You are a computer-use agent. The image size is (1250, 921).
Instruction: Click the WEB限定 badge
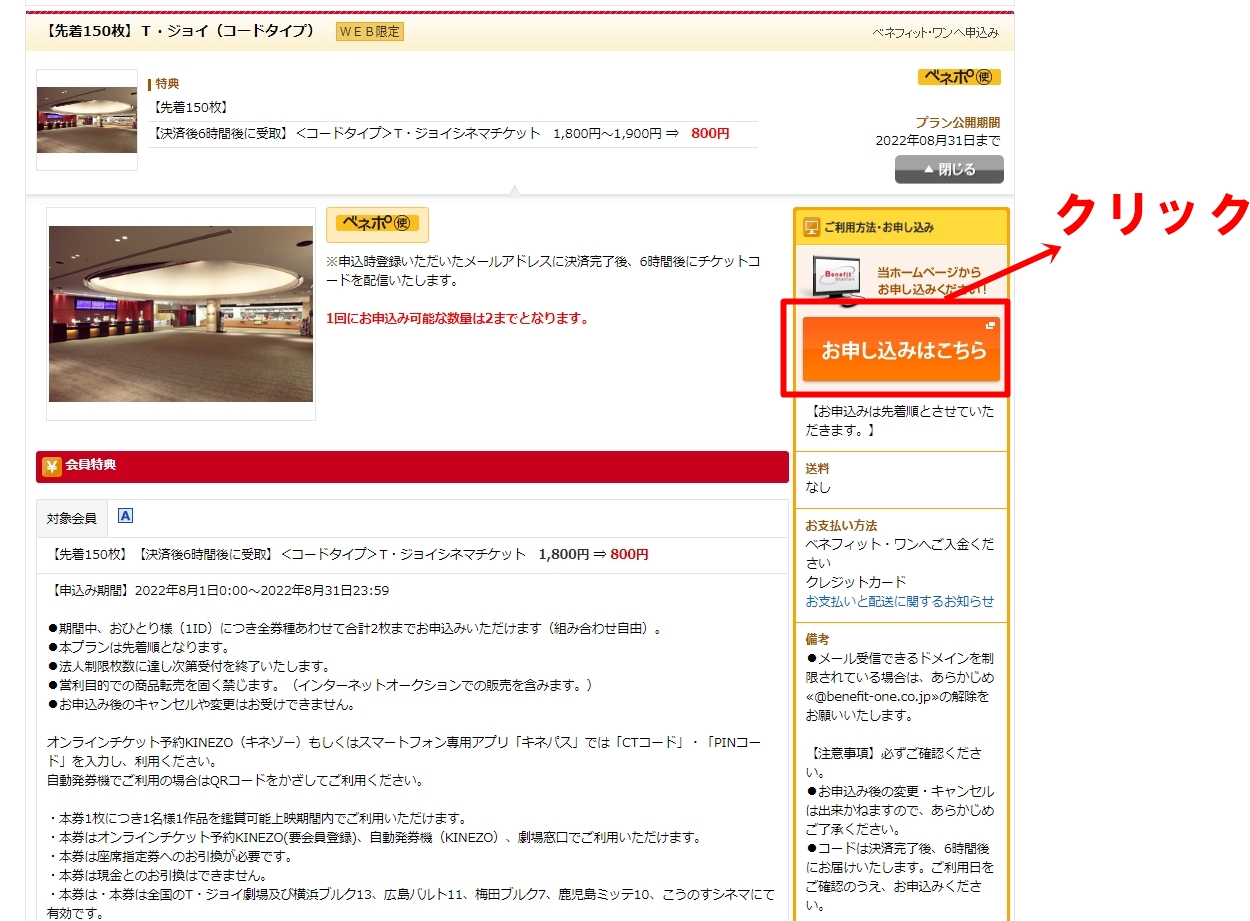click(370, 32)
